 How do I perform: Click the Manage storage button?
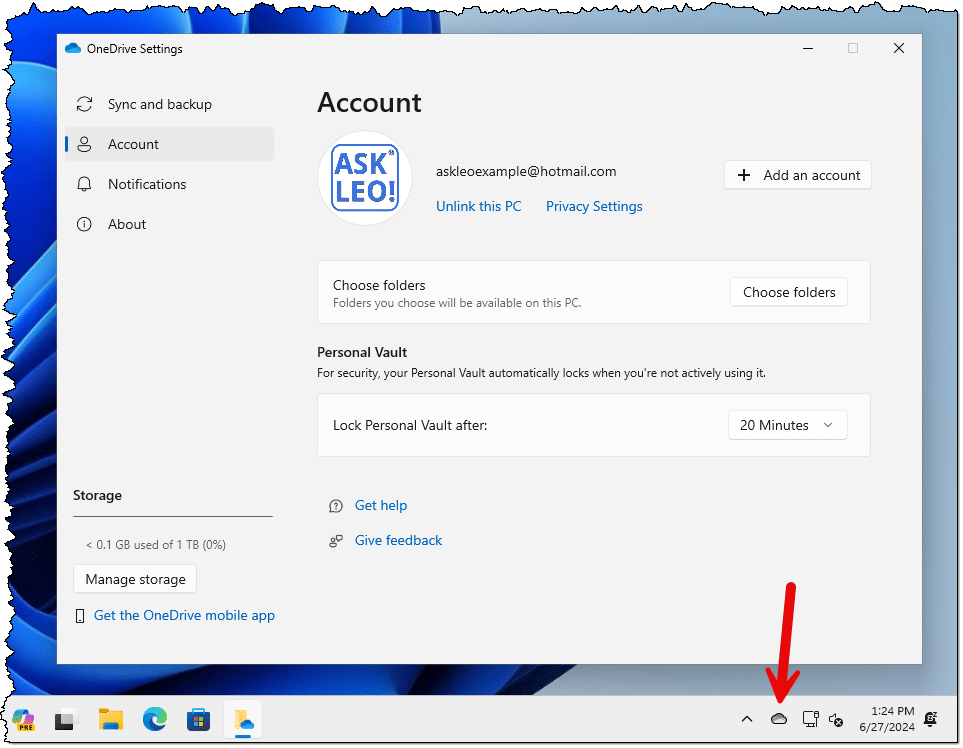135,579
